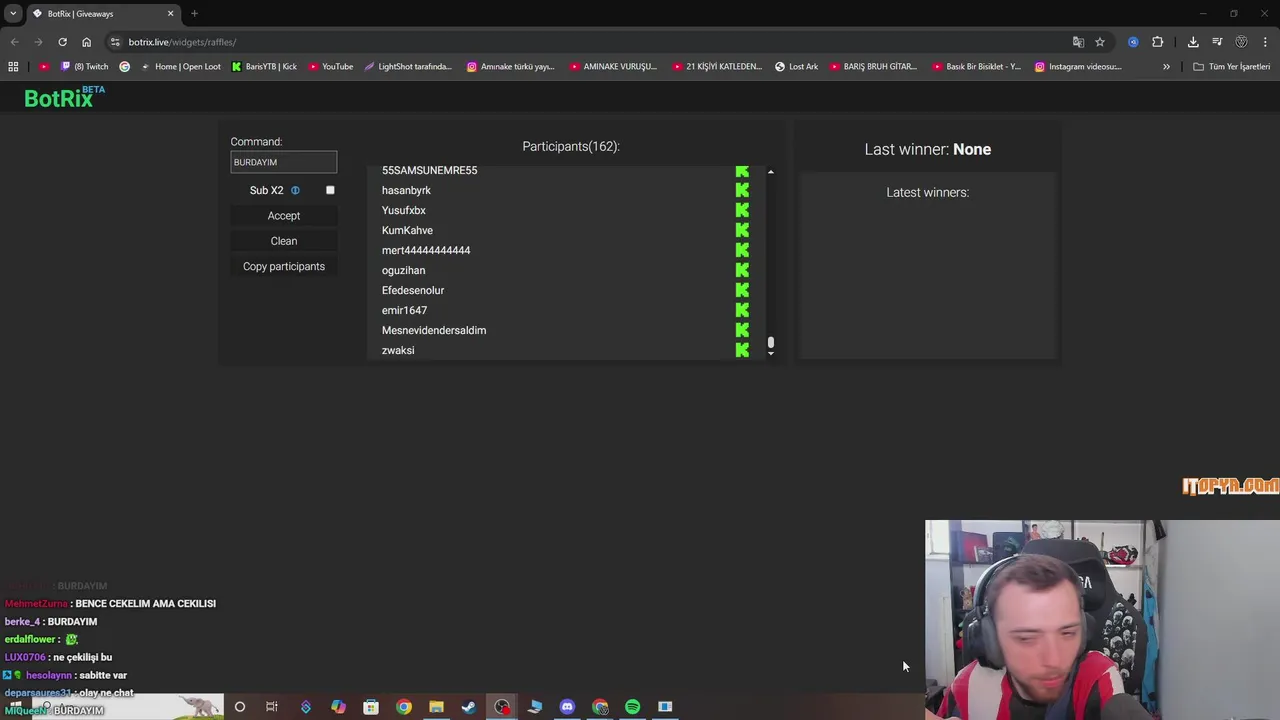Click the address bar URL
Screen dimensions: 1280x720
click(182, 42)
